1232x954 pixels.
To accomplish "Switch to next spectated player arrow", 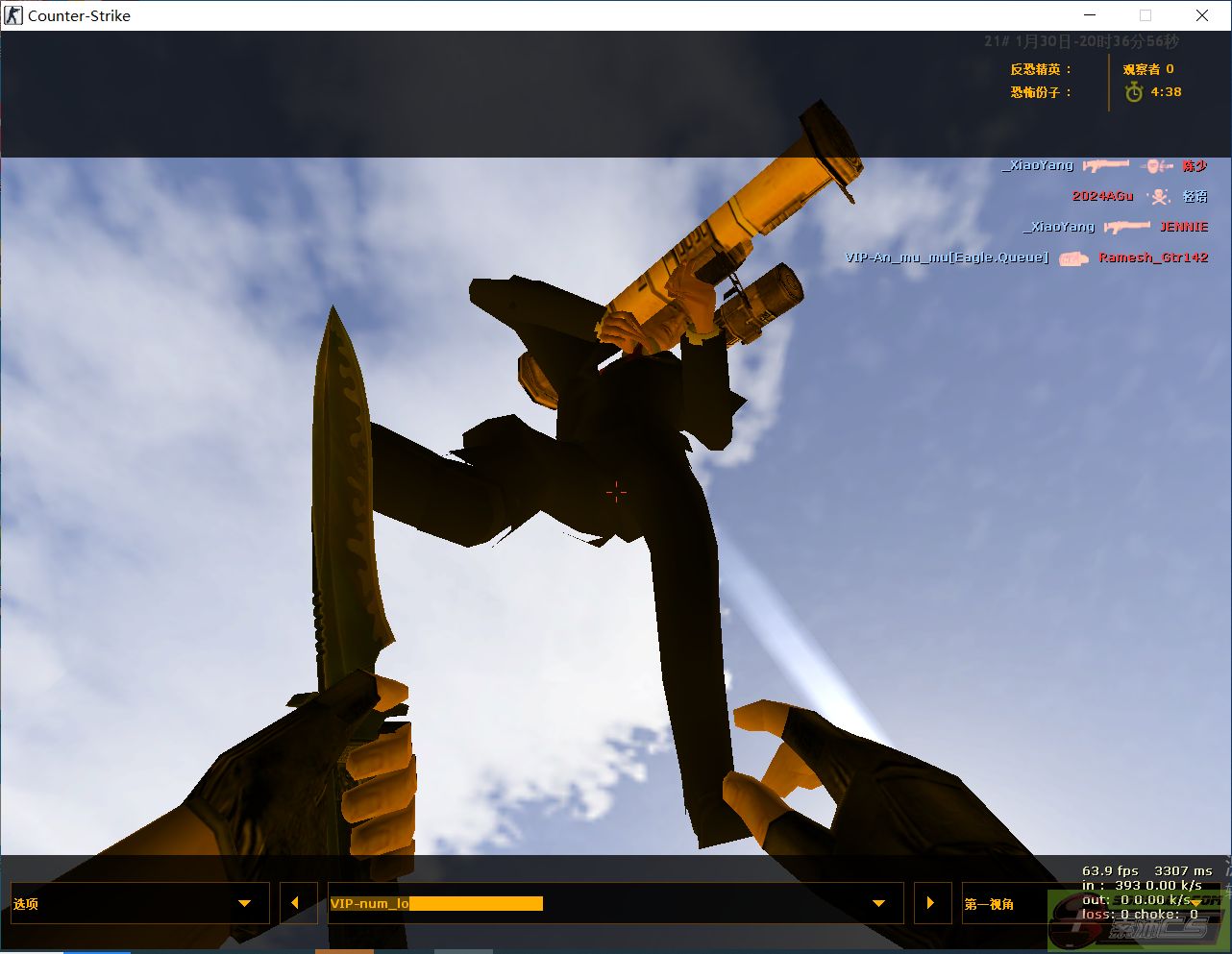I will coord(932,903).
